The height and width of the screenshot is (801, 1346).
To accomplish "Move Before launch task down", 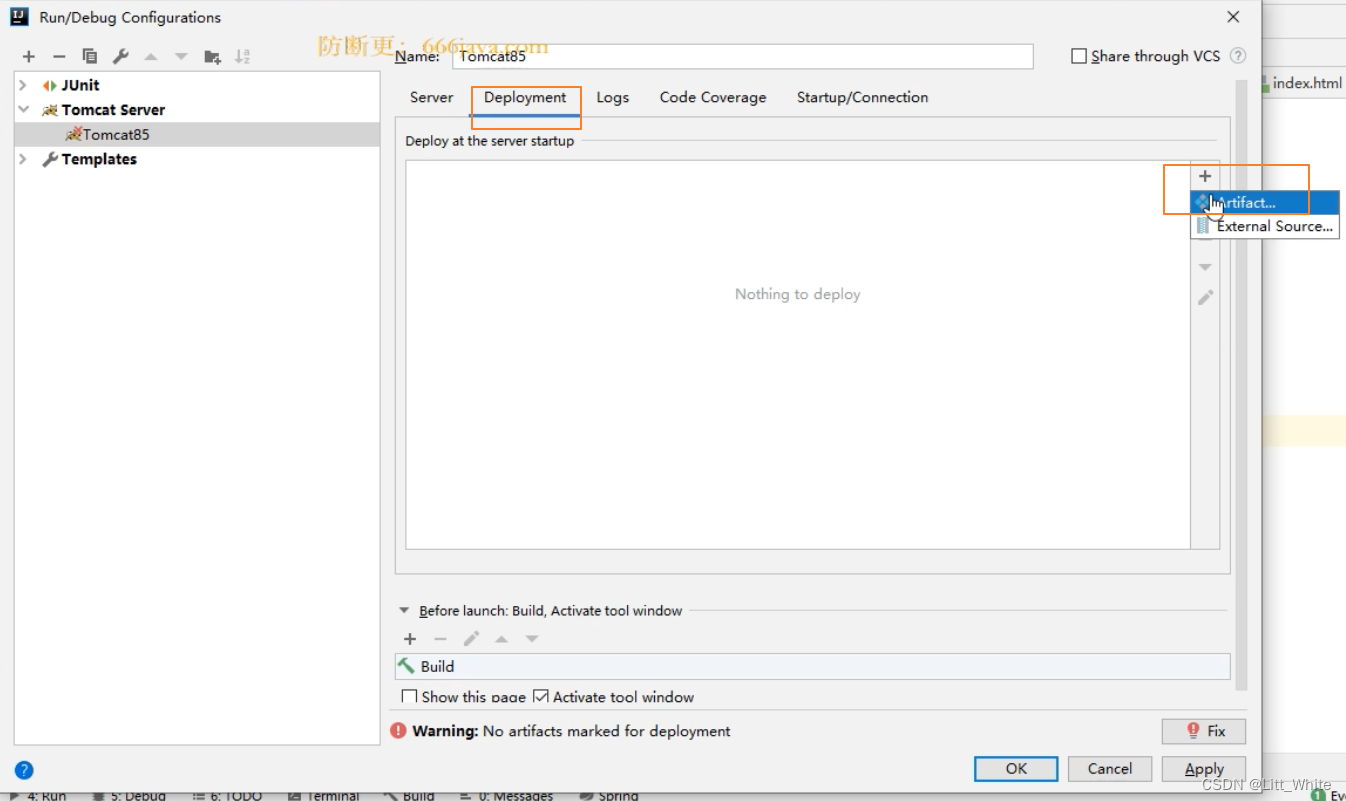I will pos(532,639).
